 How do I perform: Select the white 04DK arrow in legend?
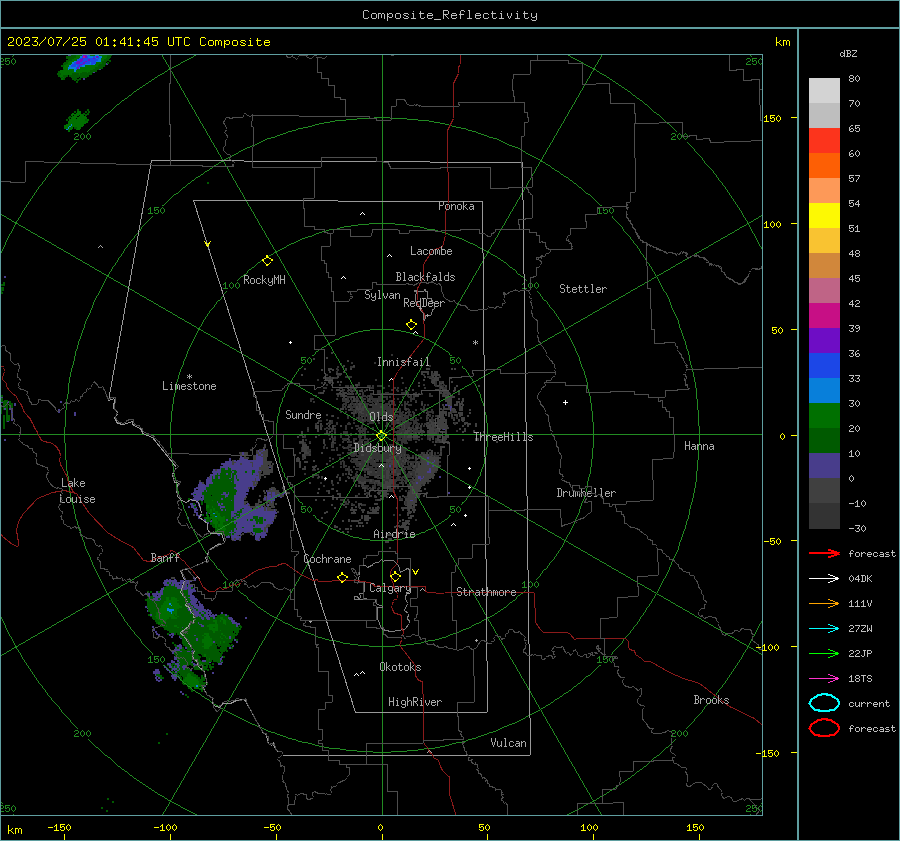824,579
